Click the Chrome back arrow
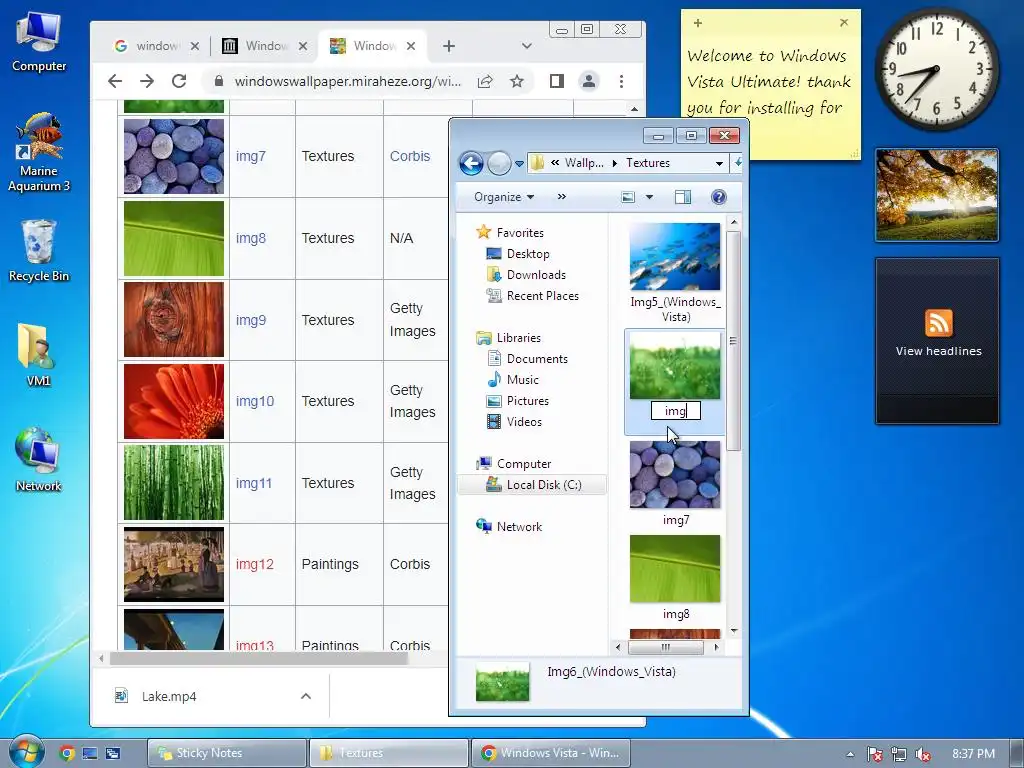1024x768 pixels. click(x=115, y=81)
